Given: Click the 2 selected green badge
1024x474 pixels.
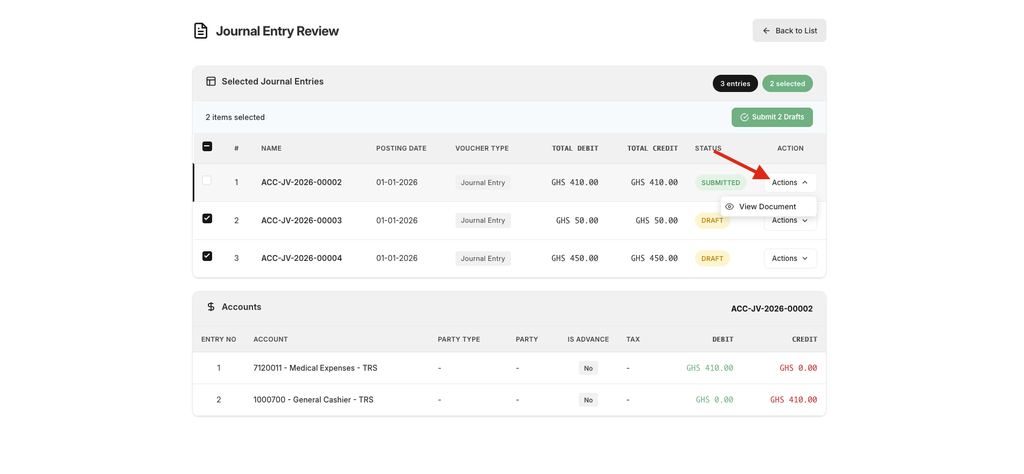Looking at the screenshot, I should coord(787,84).
